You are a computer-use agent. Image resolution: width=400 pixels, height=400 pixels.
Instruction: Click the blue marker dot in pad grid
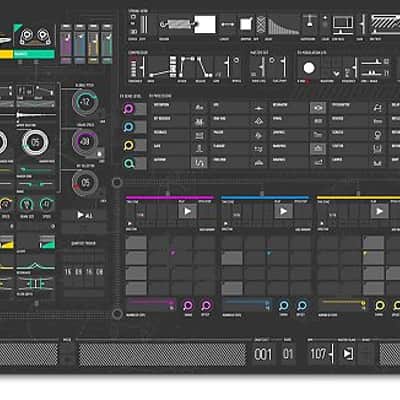tap(269, 253)
